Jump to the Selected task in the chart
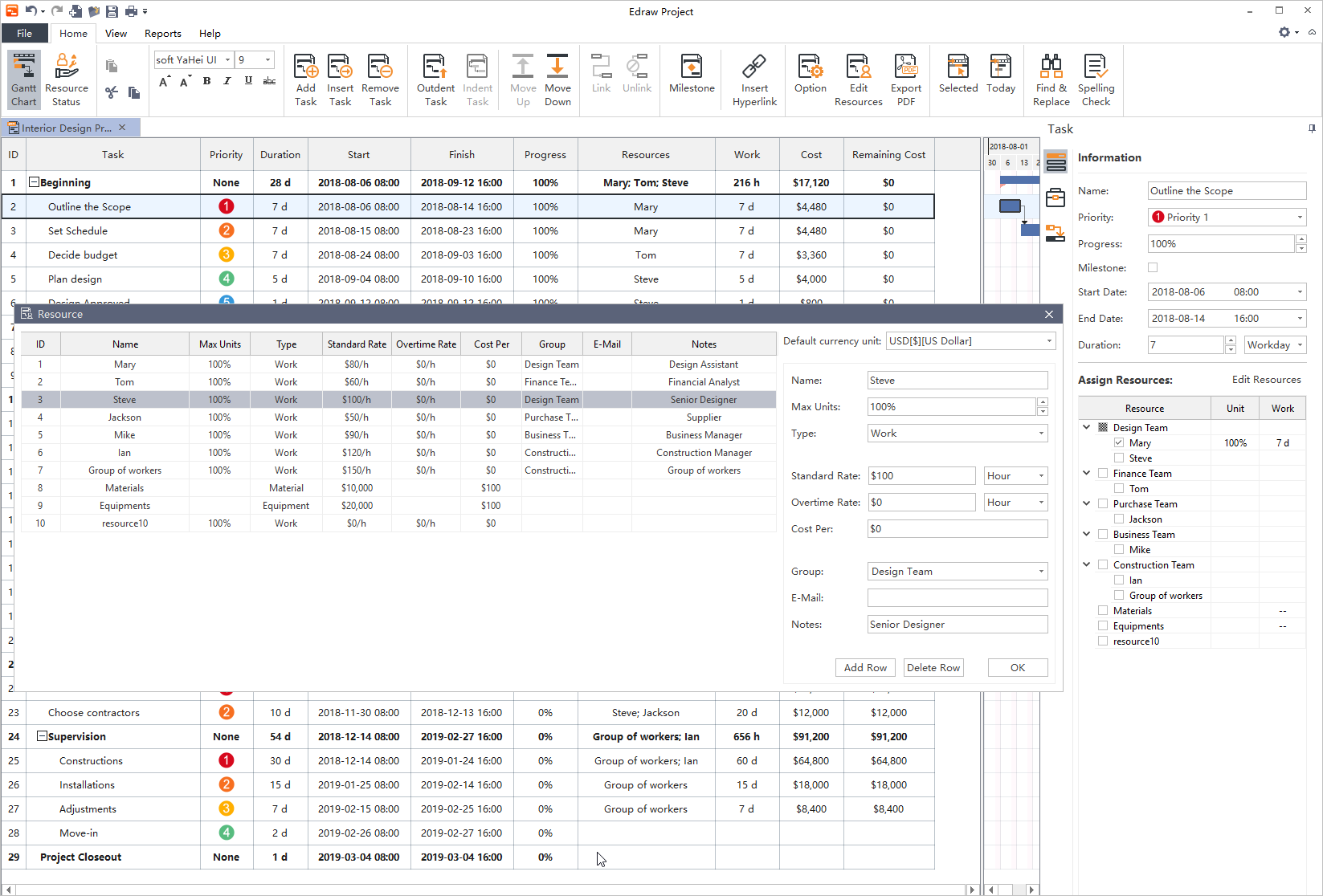1323x896 pixels. [x=958, y=74]
